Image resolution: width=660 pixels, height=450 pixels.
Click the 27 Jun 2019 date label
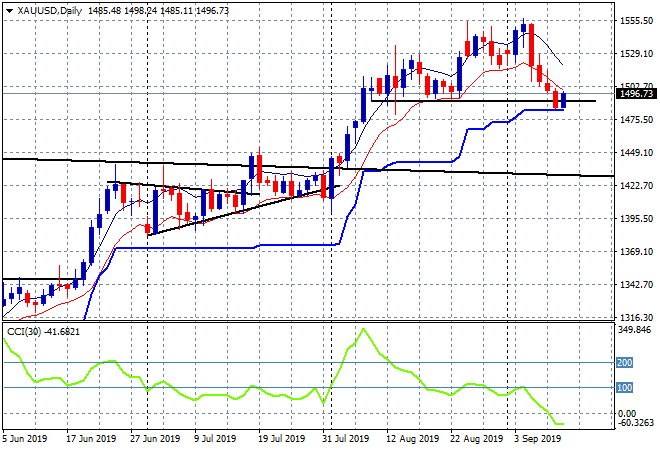155,439
